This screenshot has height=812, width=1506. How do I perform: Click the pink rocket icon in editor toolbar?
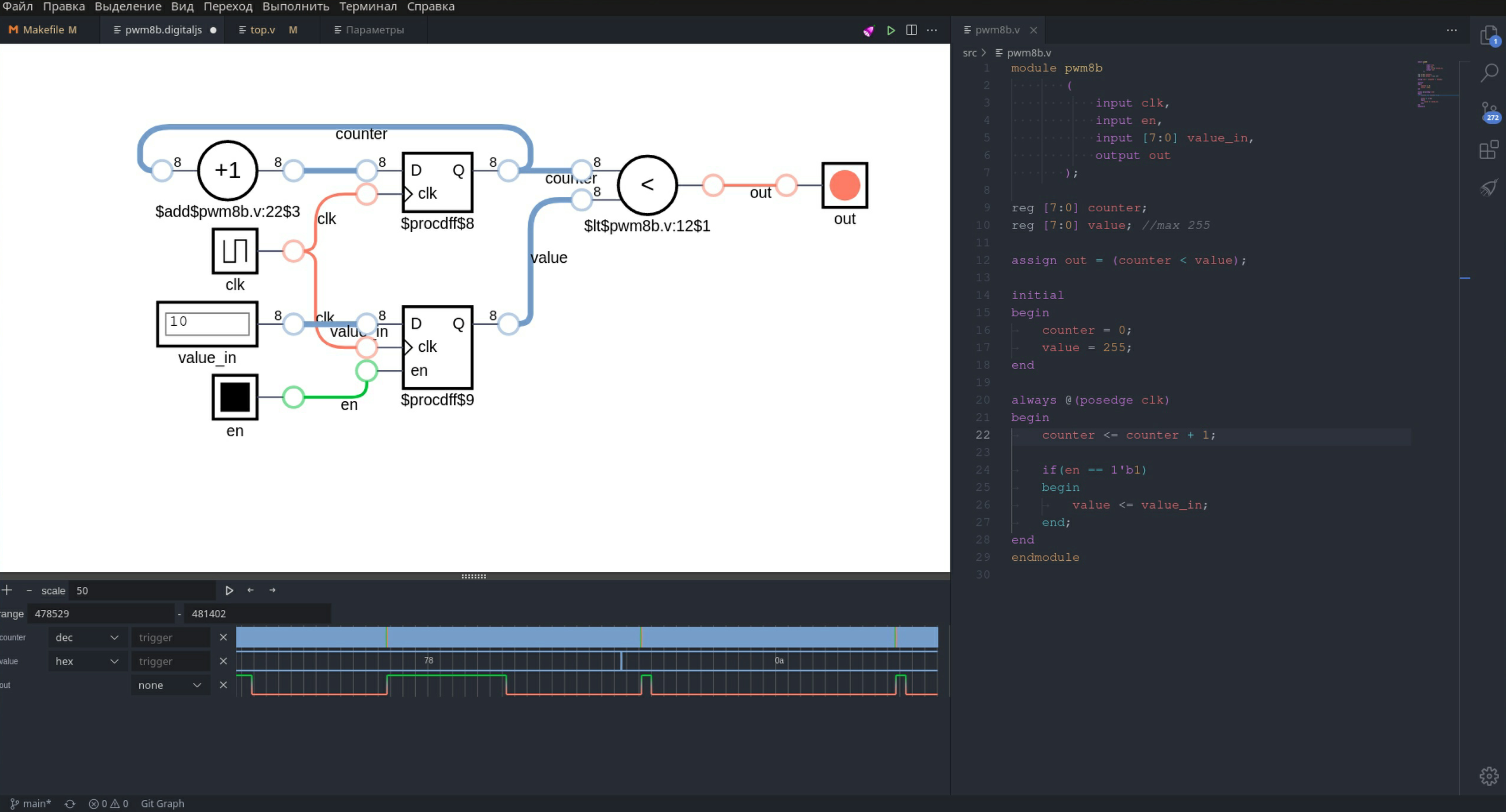coord(868,31)
